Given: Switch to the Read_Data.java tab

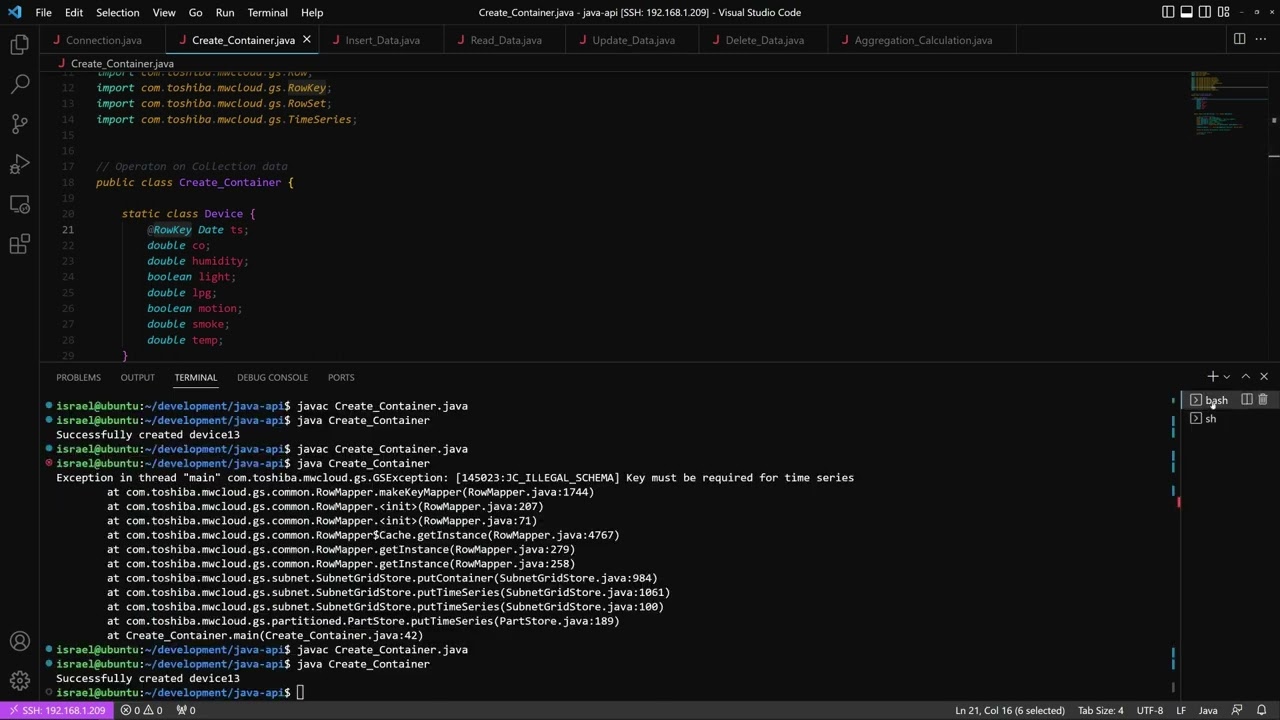Looking at the screenshot, I should pos(506,40).
